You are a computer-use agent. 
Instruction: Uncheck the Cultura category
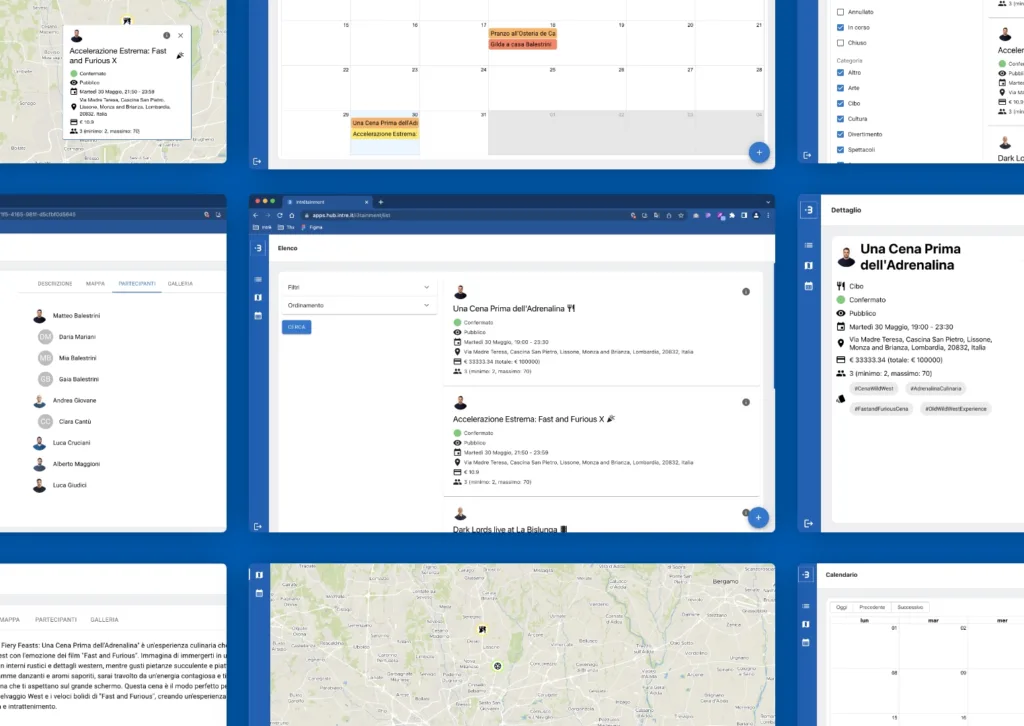coord(840,119)
